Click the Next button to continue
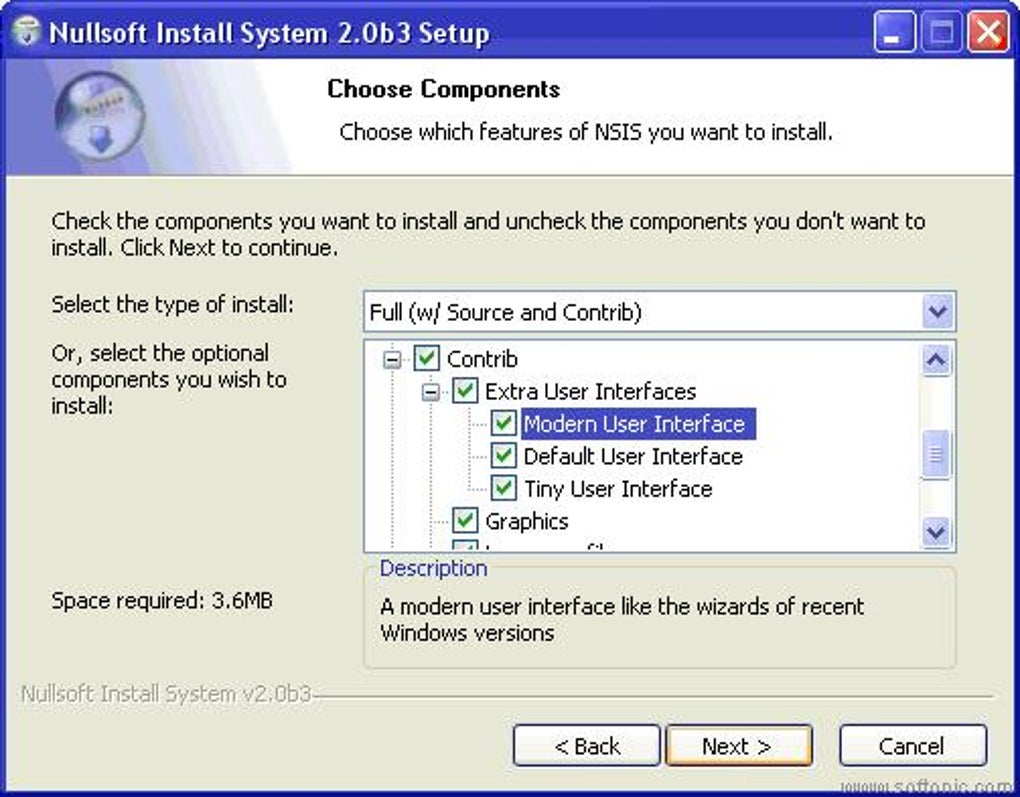Screen dimensions: 1020x797 [x=738, y=746]
